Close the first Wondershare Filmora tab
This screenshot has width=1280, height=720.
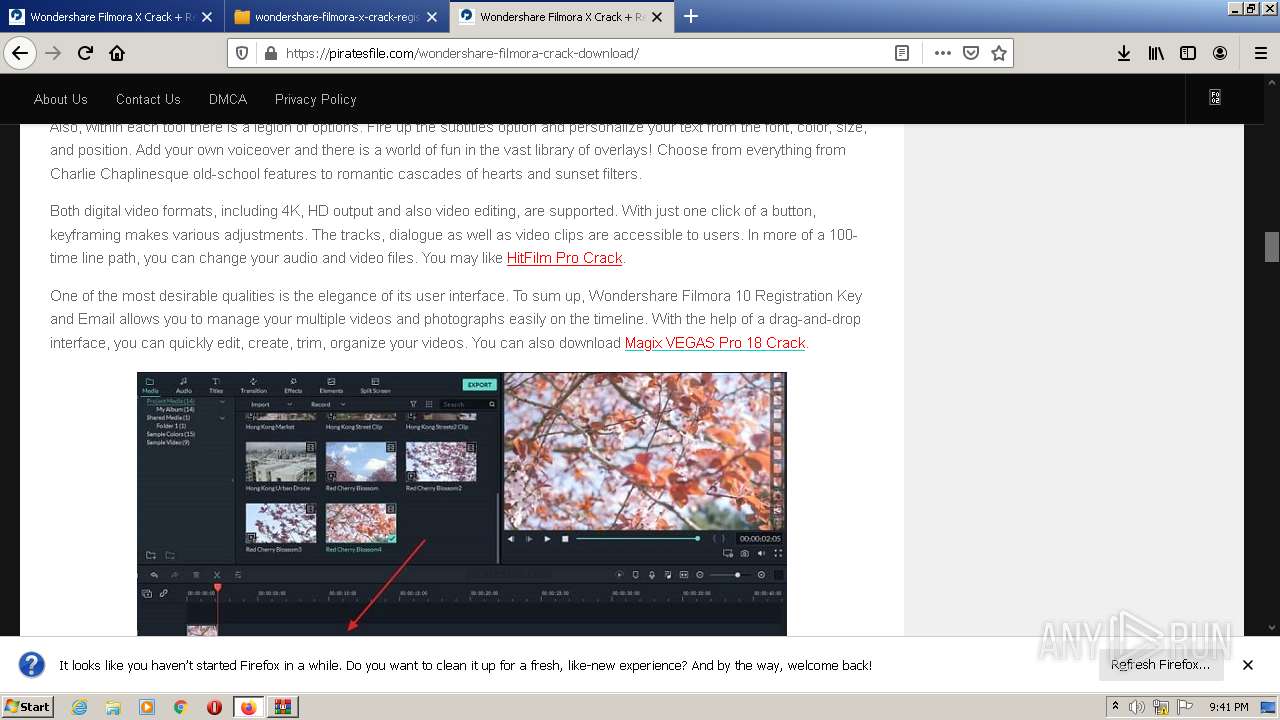point(206,17)
